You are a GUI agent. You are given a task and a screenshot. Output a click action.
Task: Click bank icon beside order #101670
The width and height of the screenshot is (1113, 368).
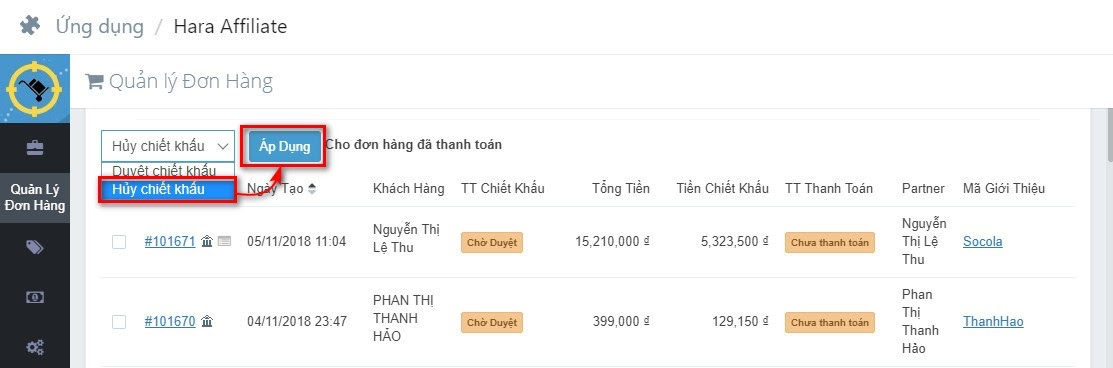click(207, 322)
